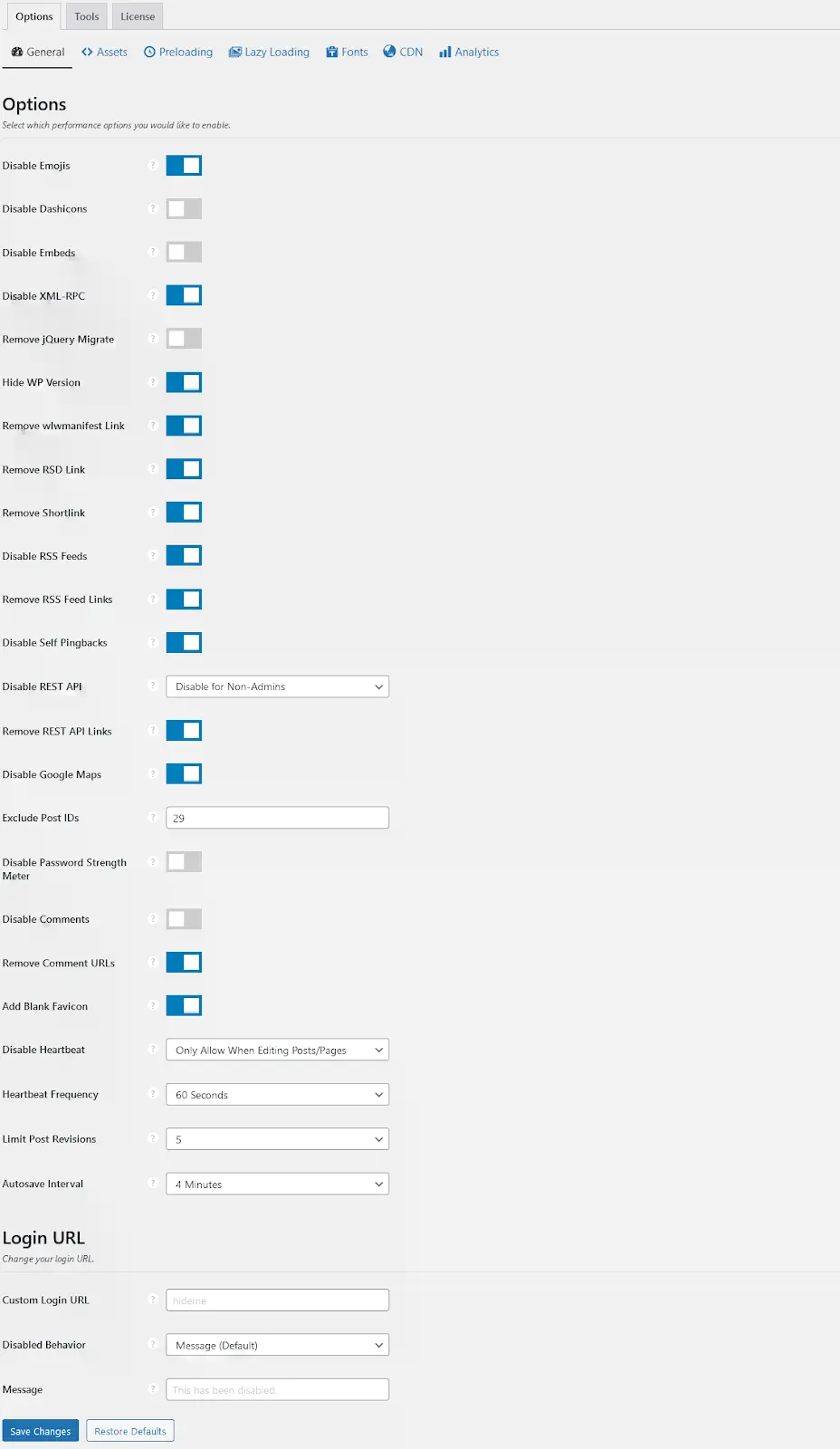The height and width of the screenshot is (1449, 840).
Task: Show help for Disable Self Pingbacks
Action: pos(152,642)
